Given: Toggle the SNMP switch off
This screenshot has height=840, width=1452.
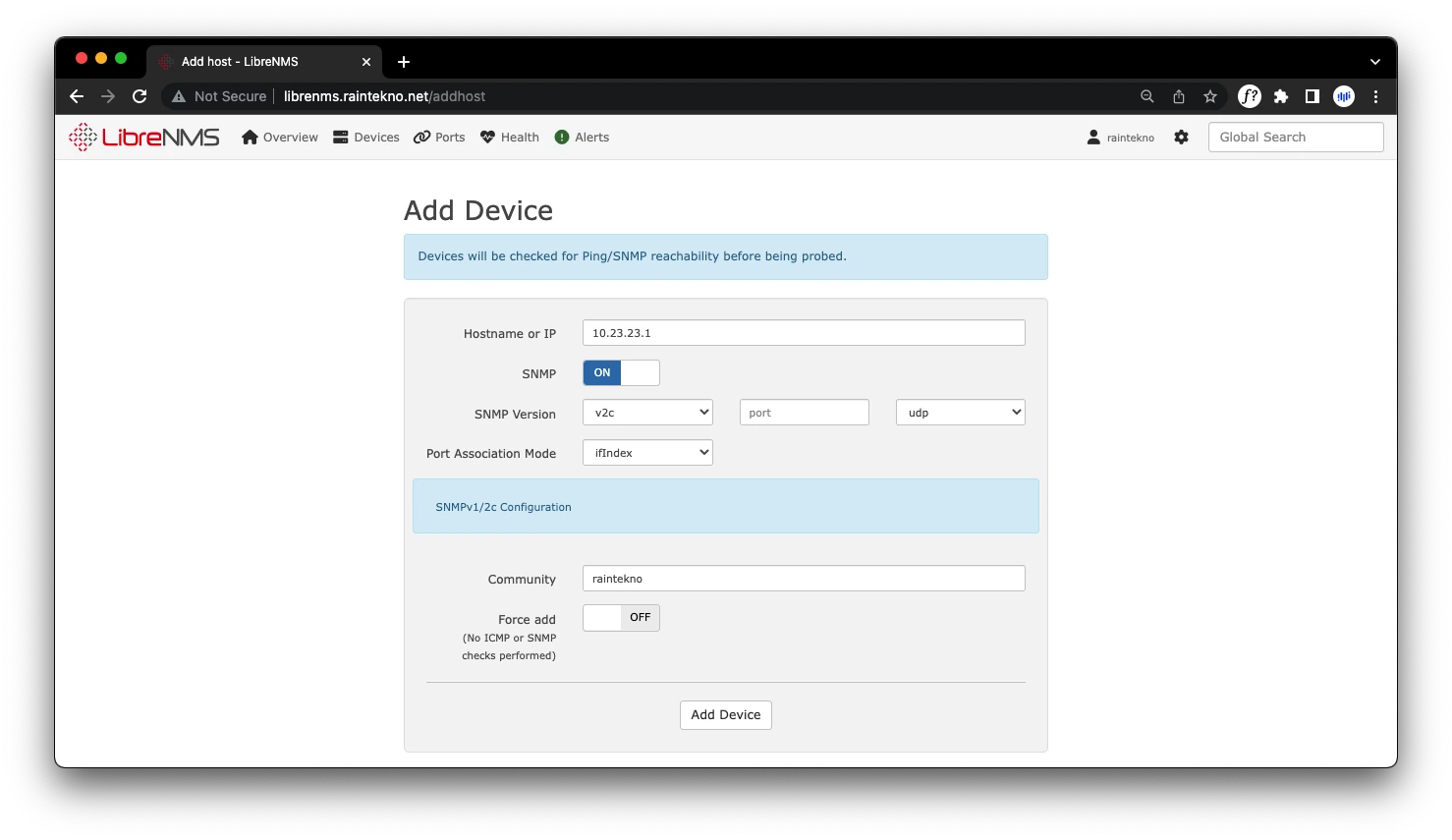Looking at the screenshot, I should [621, 373].
